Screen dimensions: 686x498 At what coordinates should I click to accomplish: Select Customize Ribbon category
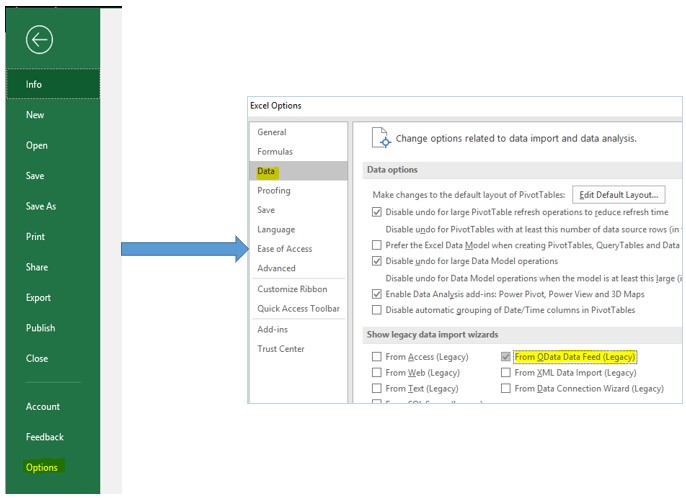pos(299,289)
